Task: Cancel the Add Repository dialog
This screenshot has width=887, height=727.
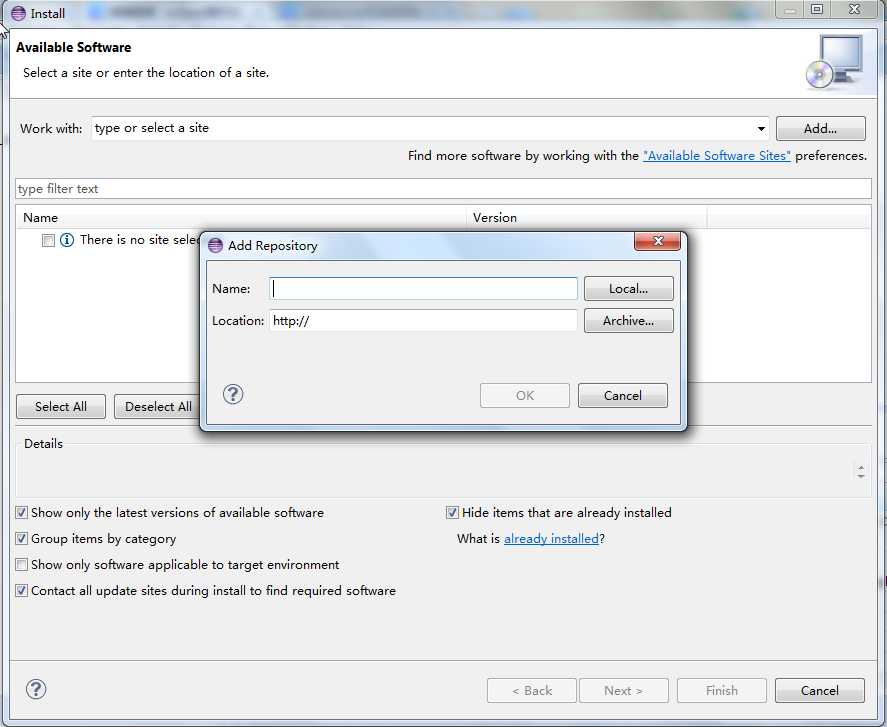Action: (622, 395)
